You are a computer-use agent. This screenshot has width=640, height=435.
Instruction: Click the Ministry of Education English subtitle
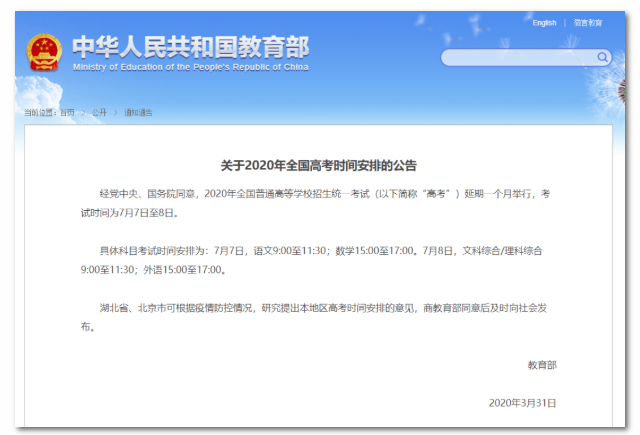point(190,67)
